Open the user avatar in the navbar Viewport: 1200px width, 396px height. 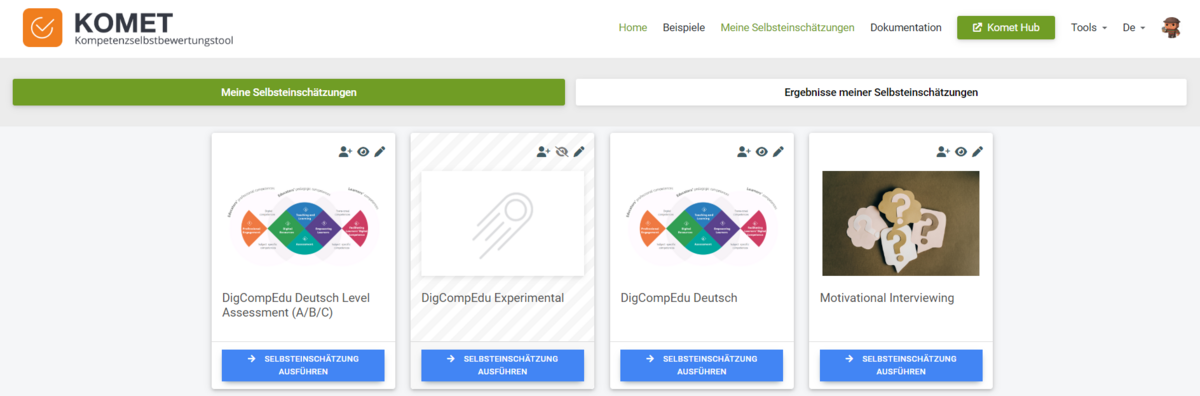[x=1171, y=28]
